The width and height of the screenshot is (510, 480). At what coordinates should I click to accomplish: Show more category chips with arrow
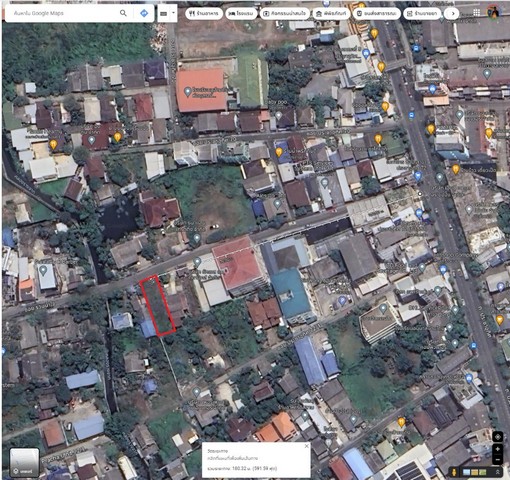pyautogui.click(x=452, y=14)
